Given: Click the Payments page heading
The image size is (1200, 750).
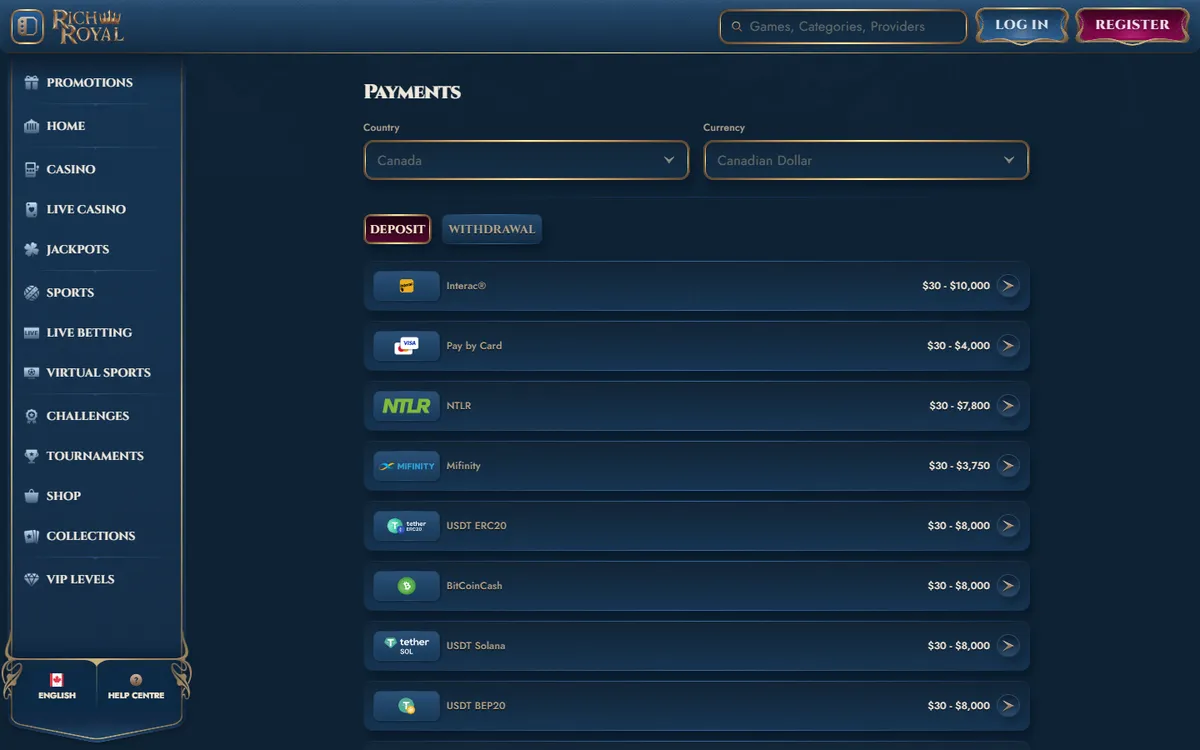Looking at the screenshot, I should tap(412, 92).
